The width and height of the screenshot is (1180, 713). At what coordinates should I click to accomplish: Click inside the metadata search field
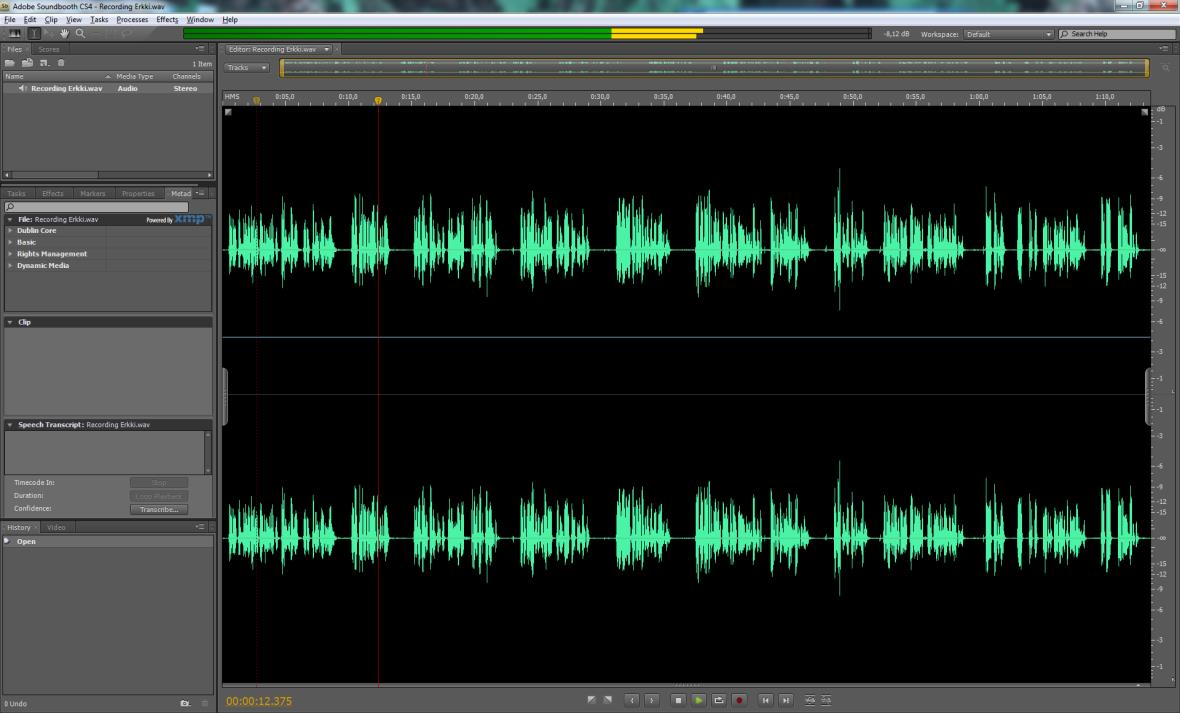click(96, 206)
